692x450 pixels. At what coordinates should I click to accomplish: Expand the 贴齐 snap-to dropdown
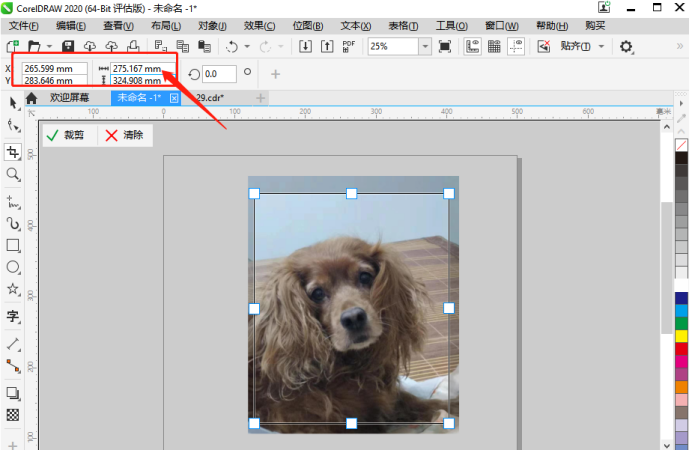(600, 47)
